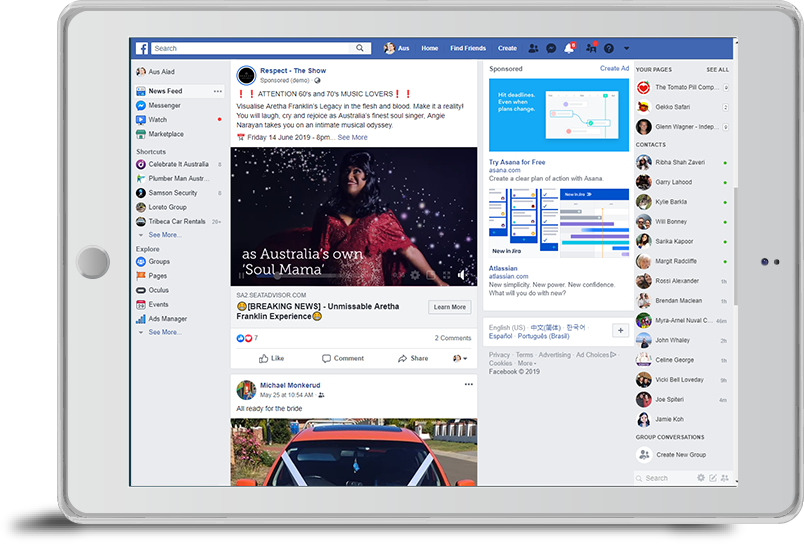Open the Friend Requests icon

coord(533,48)
